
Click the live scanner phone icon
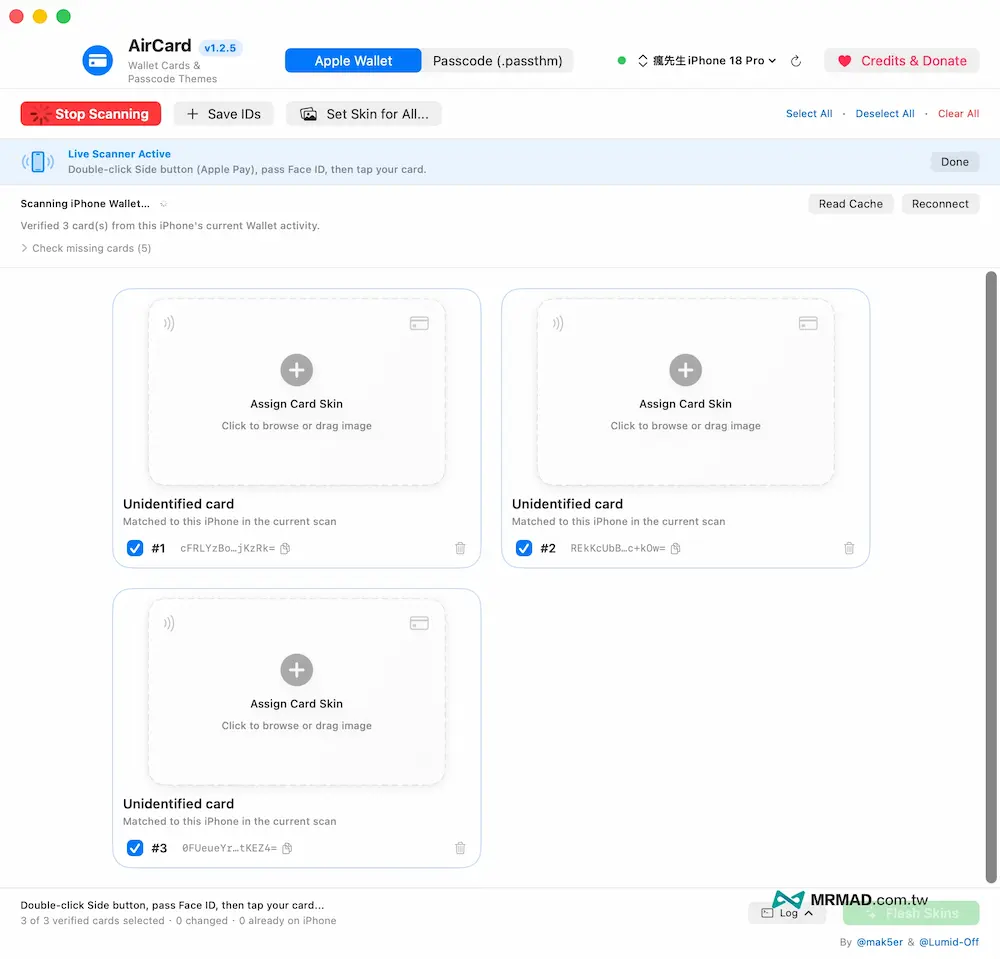(x=38, y=162)
